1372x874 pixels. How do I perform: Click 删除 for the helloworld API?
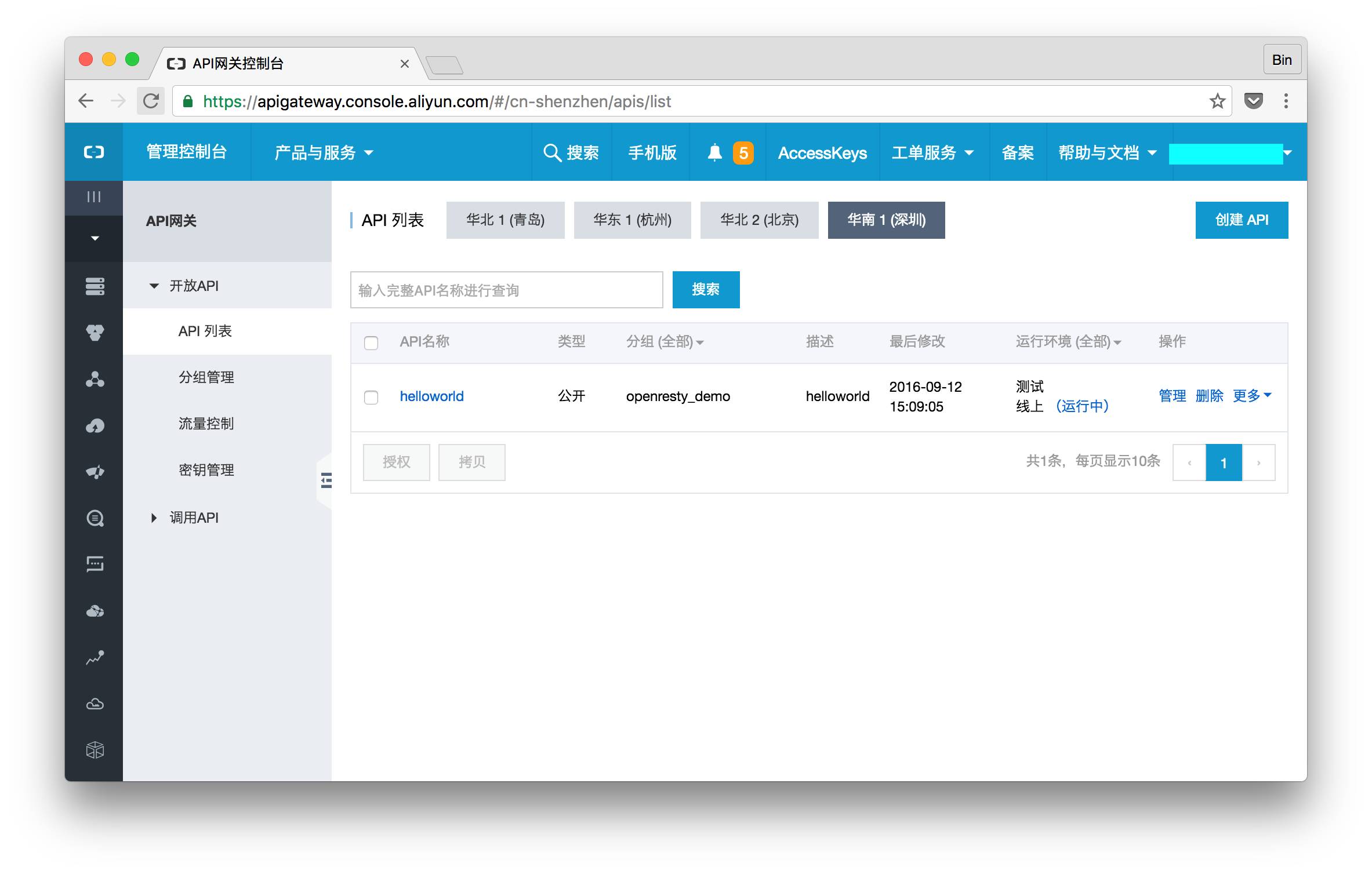click(1209, 395)
